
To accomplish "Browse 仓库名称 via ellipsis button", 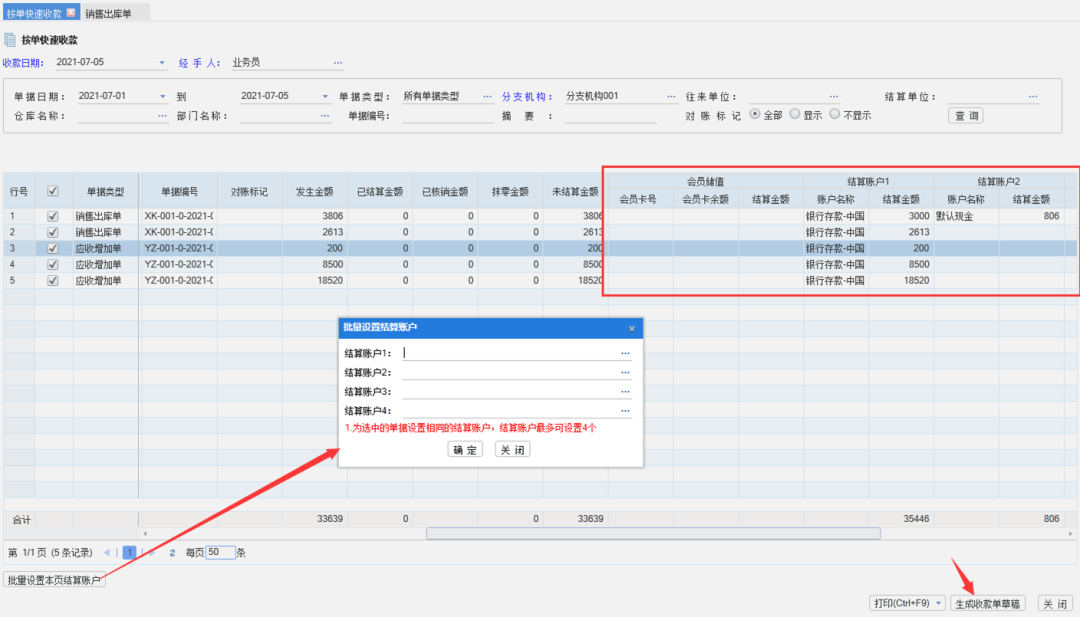I will 163,116.
